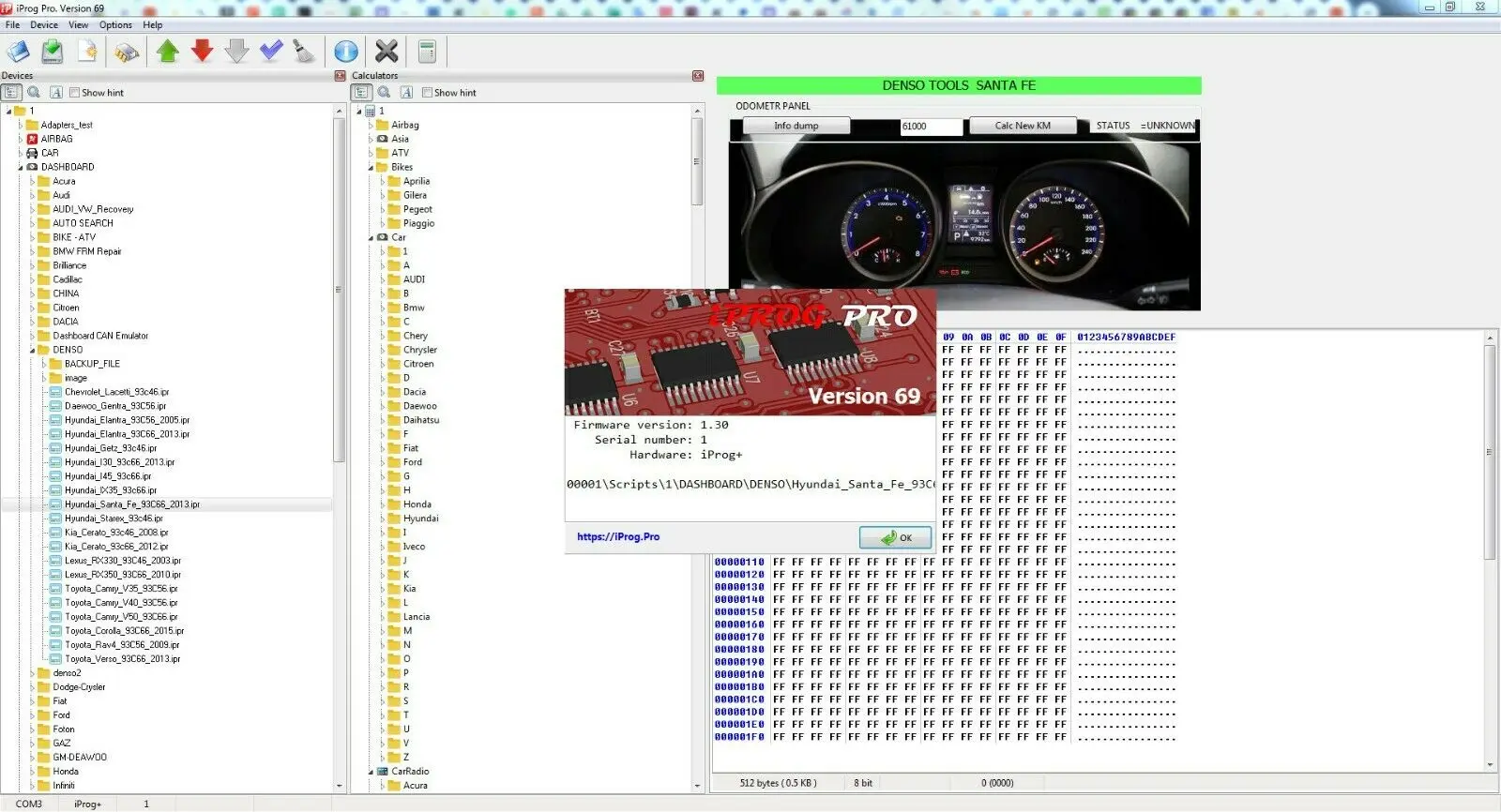The width and height of the screenshot is (1501, 812).
Task: Click the red down arrow write icon
Action: click(x=202, y=52)
